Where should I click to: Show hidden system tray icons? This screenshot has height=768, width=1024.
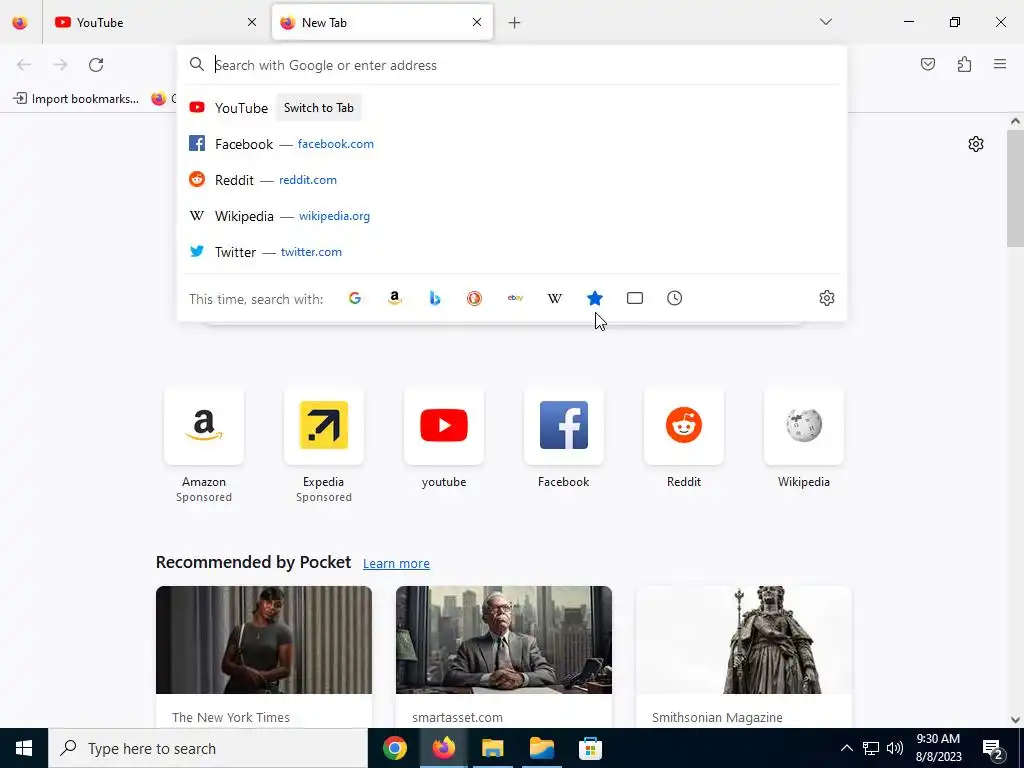point(846,748)
